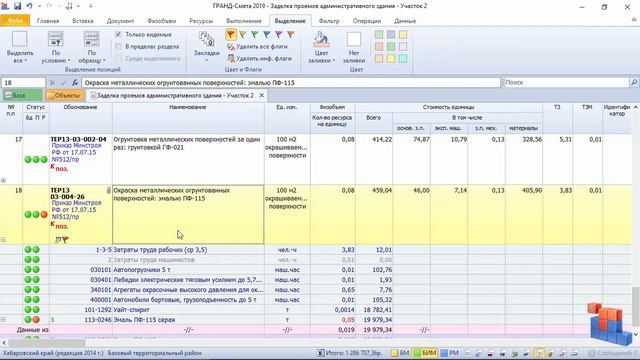Viewport: 640px width, 360px height.
Task: Toggle the БИМ mode in status bar
Action: 425,353
